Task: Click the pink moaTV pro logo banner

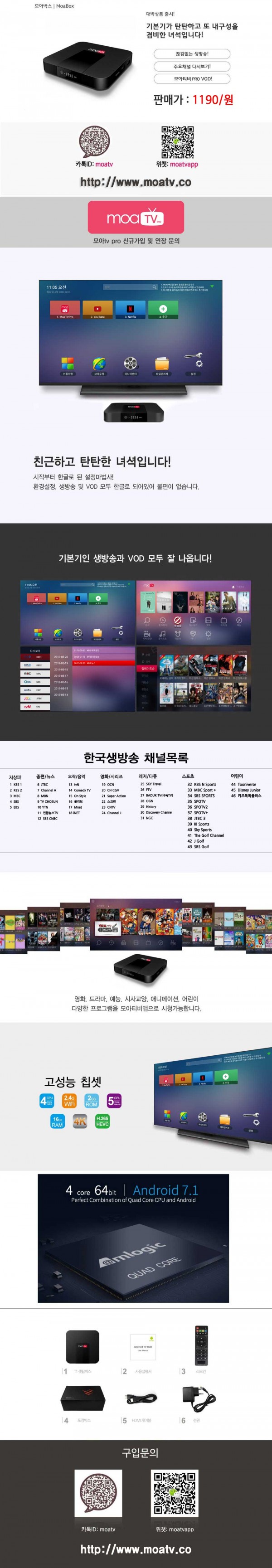Action: pos(136,217)
